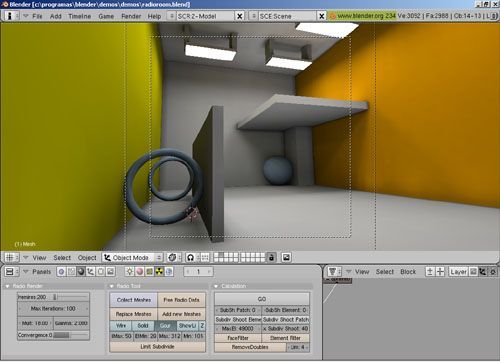Viewport: 500px width, 362px height.
Task: Collapse the Panels header menus arrow
Action: tap(26, 272)
